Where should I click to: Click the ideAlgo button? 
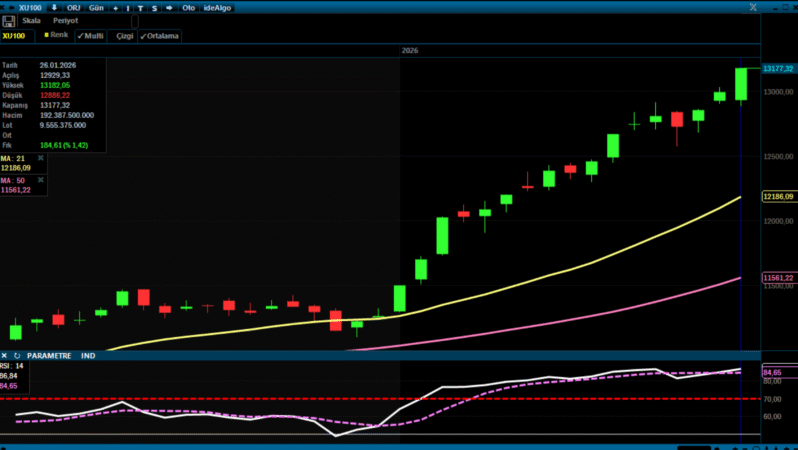point(217,7)
